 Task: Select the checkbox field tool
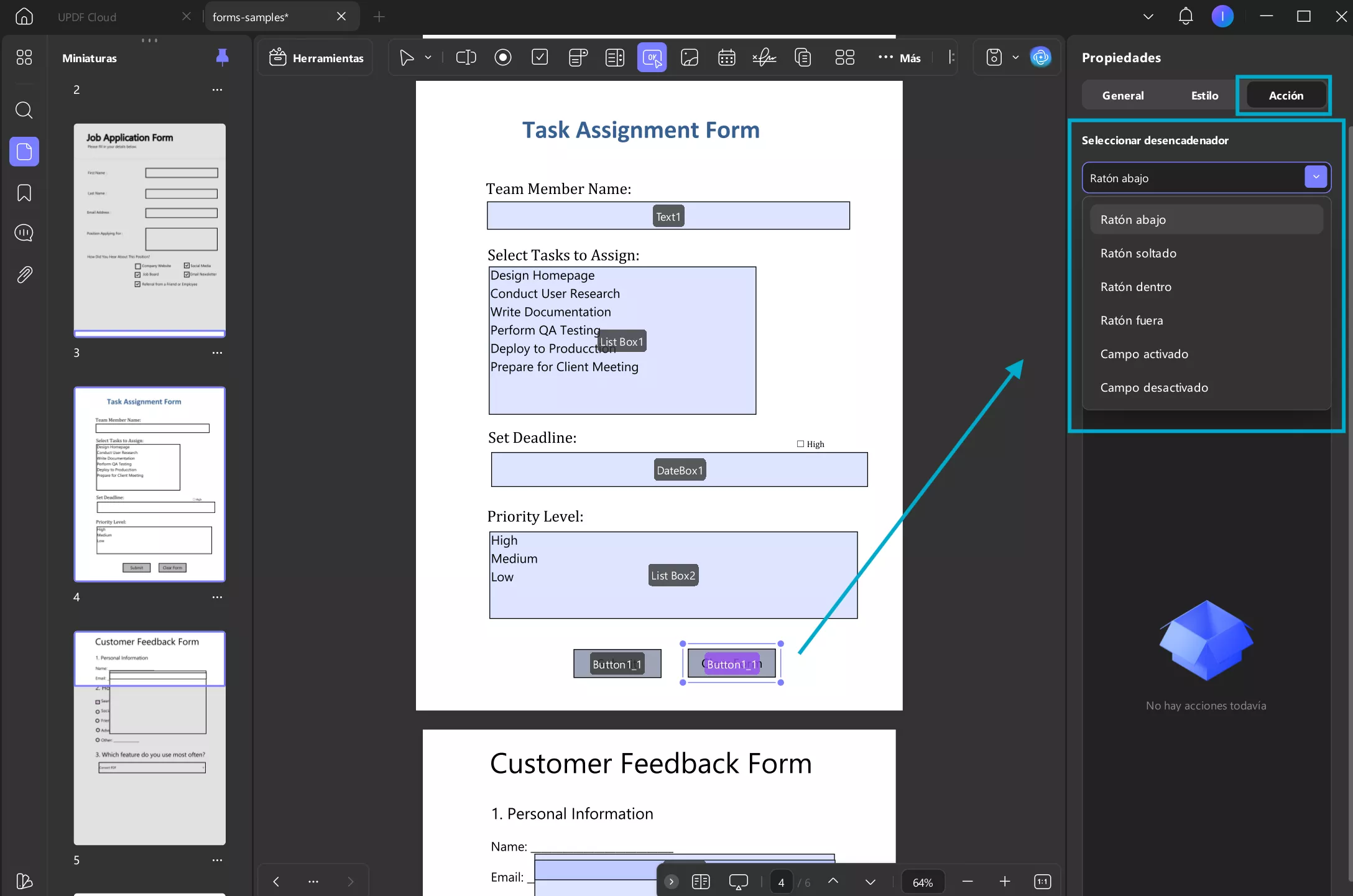540,58
